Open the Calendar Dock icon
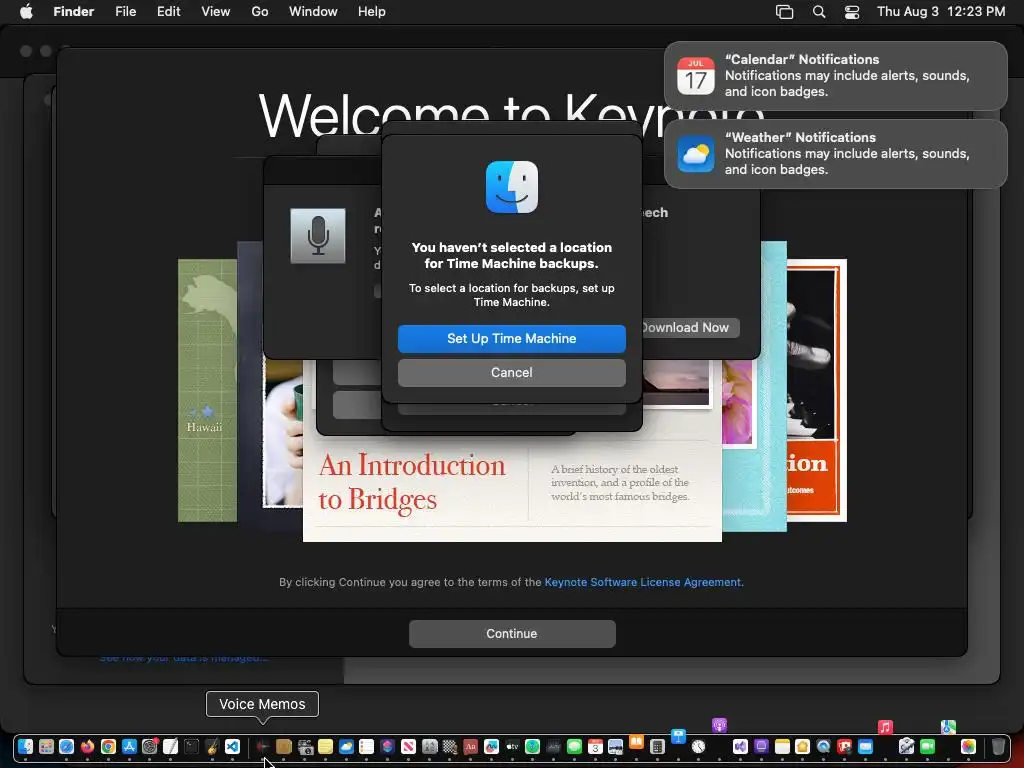Image resolution: width=1024 pixels, height=768 pixels. (595, 746)
